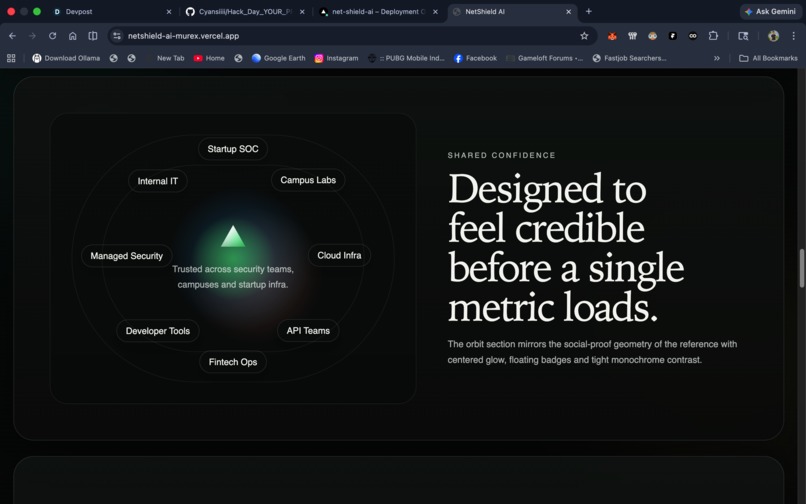Close the NetShield AI tab

tap(569, 12)
